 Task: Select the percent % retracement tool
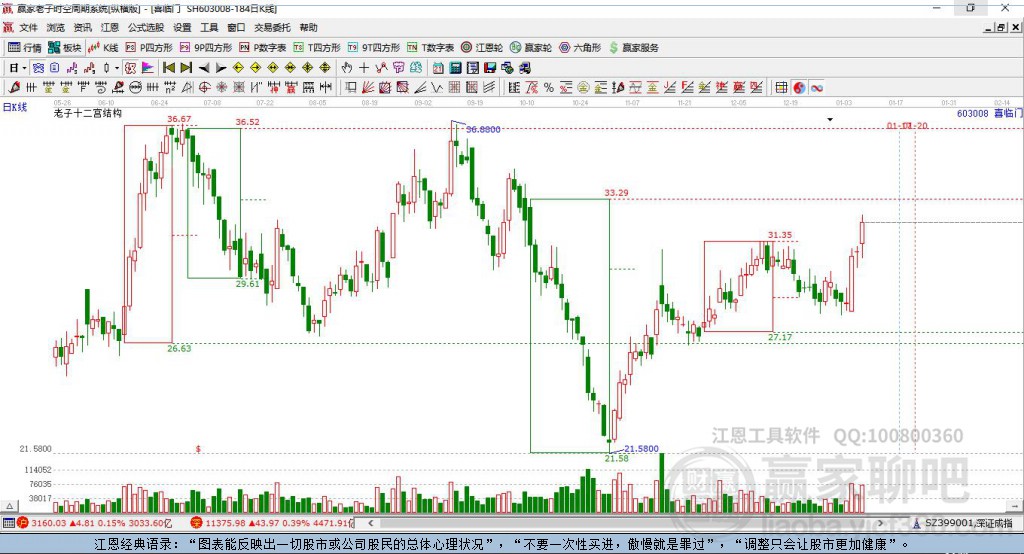549,88
